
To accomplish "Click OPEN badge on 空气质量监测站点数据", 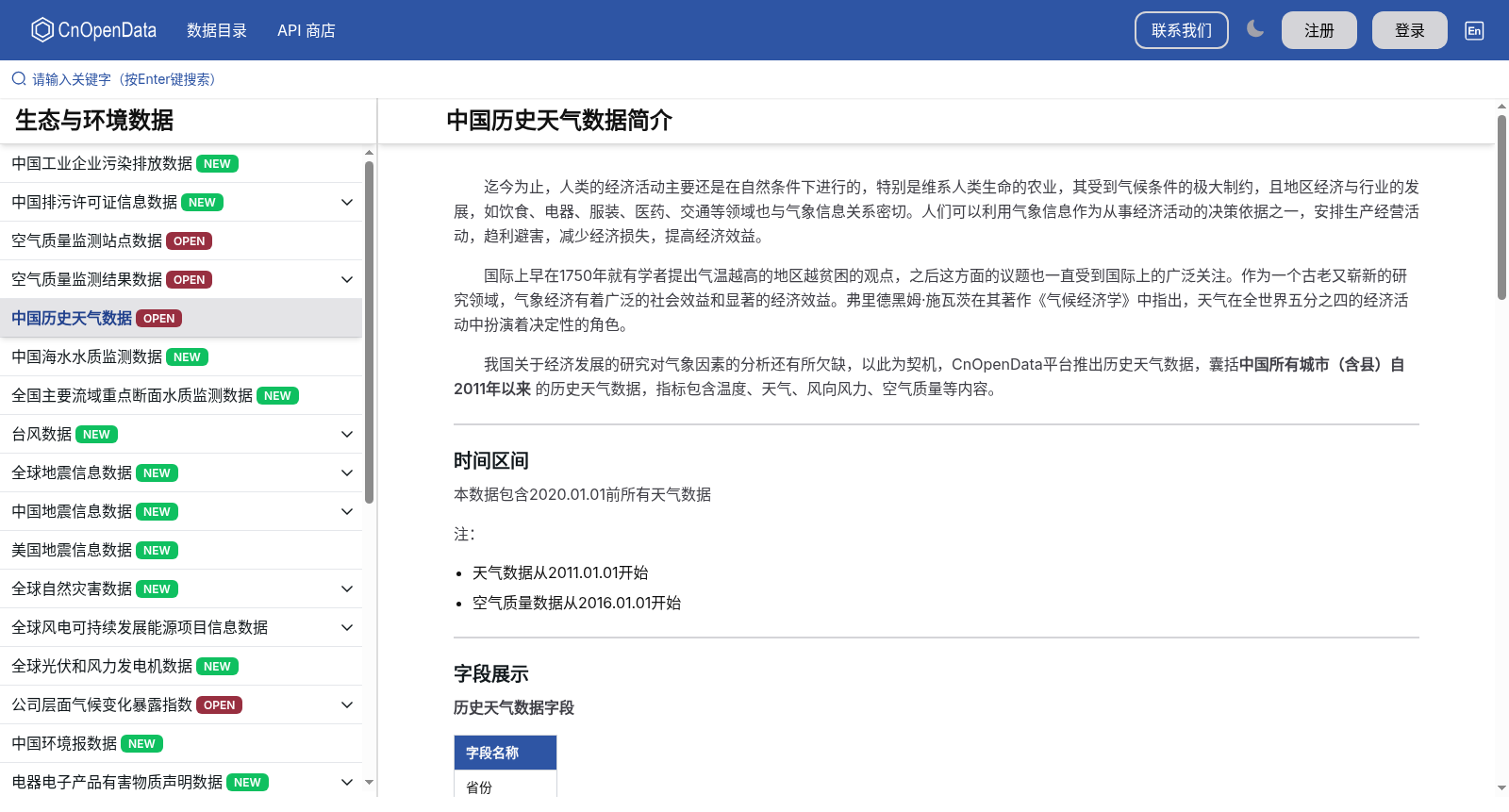I will (189, 241).
